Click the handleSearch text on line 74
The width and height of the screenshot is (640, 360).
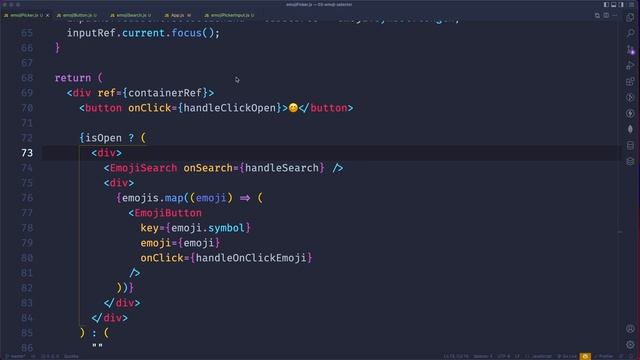click(282, 168)
